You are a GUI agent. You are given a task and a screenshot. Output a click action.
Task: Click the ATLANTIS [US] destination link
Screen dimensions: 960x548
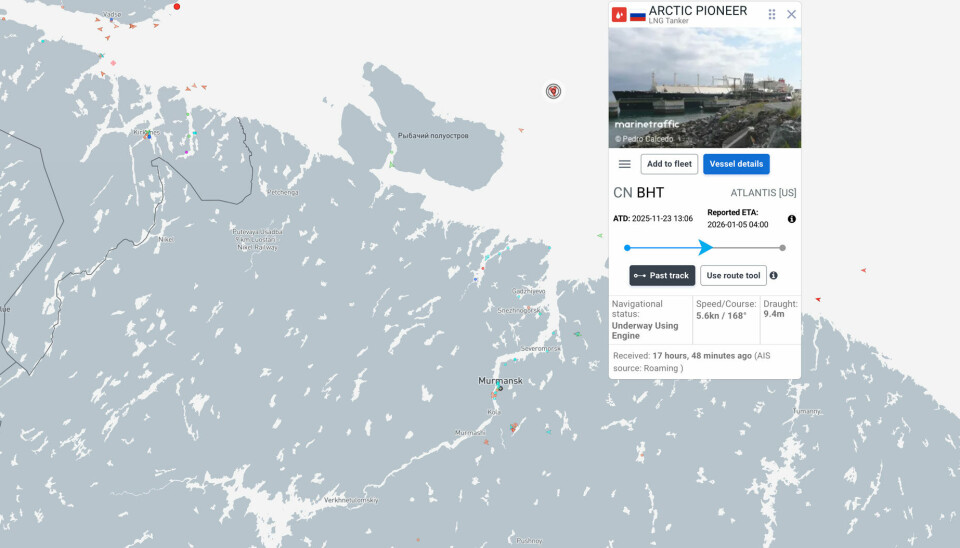click(763, 193)
